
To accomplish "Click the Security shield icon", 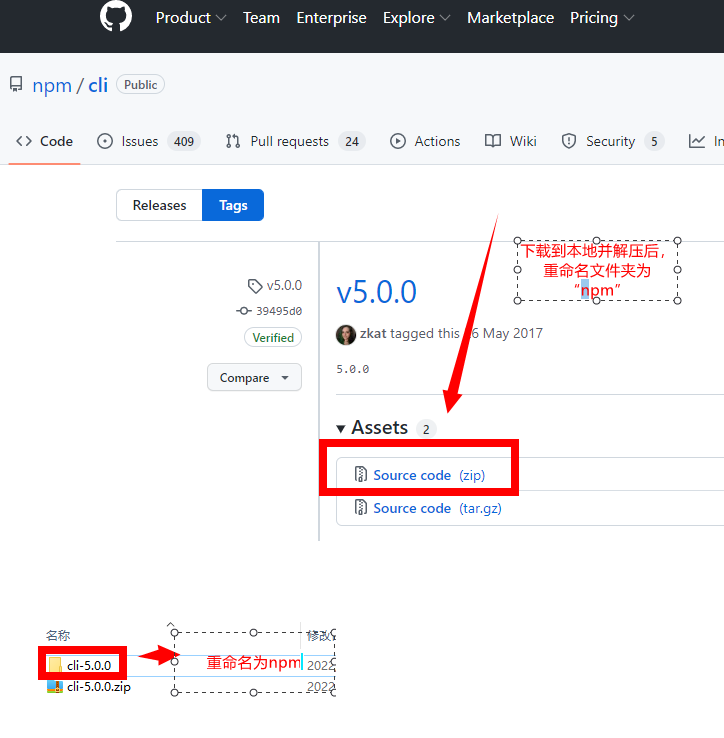I will coord(569,141).
